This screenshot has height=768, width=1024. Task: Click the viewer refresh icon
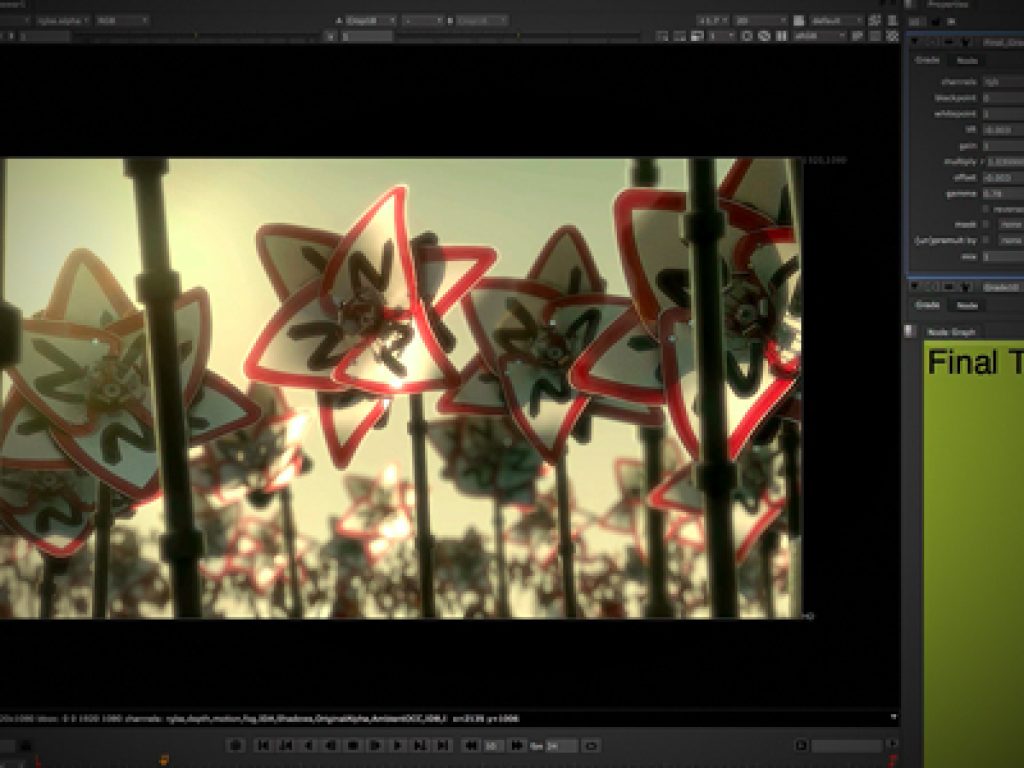746,36
